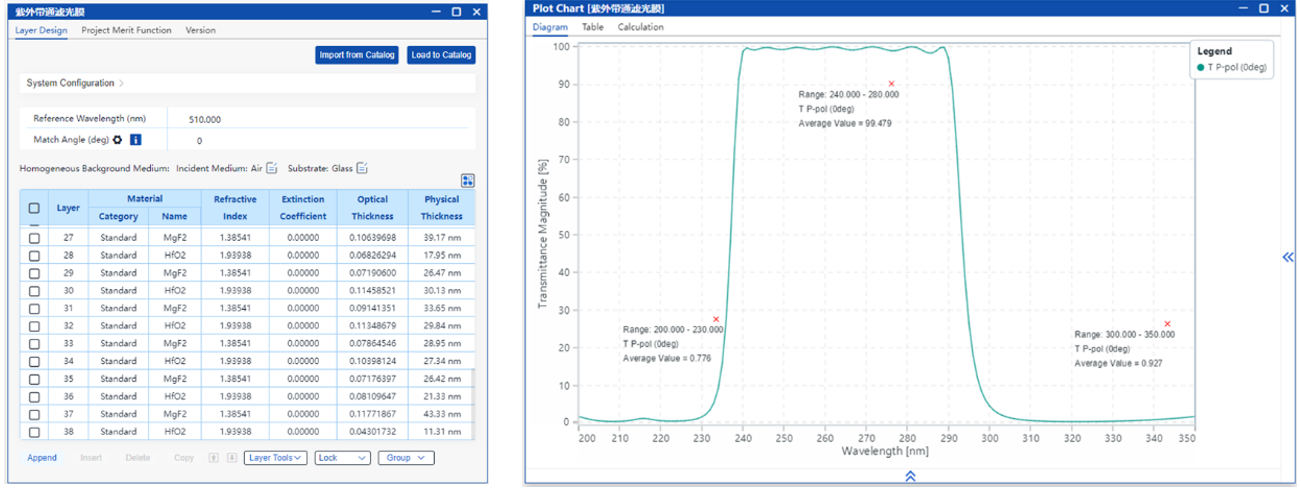Toggle the select-all checkbox in table header

point(34,208)
